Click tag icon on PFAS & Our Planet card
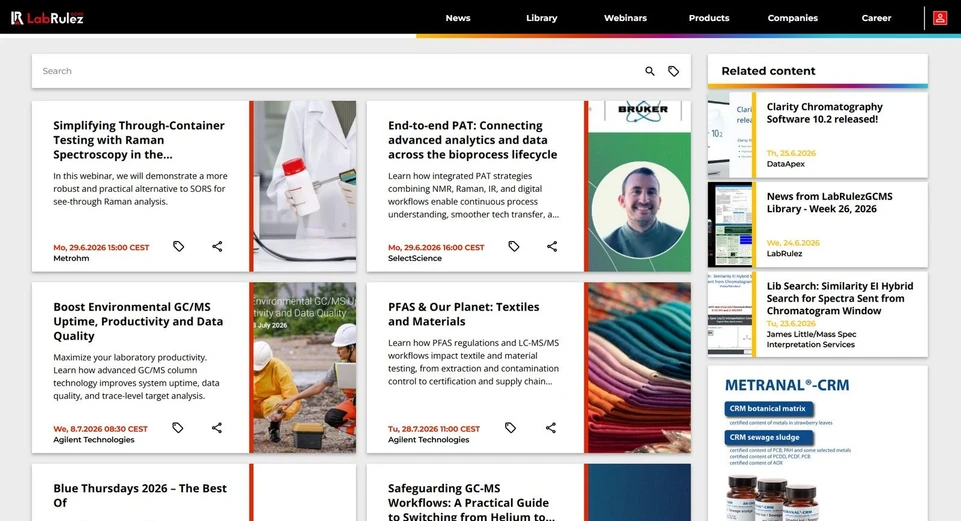 pos(510,428)
